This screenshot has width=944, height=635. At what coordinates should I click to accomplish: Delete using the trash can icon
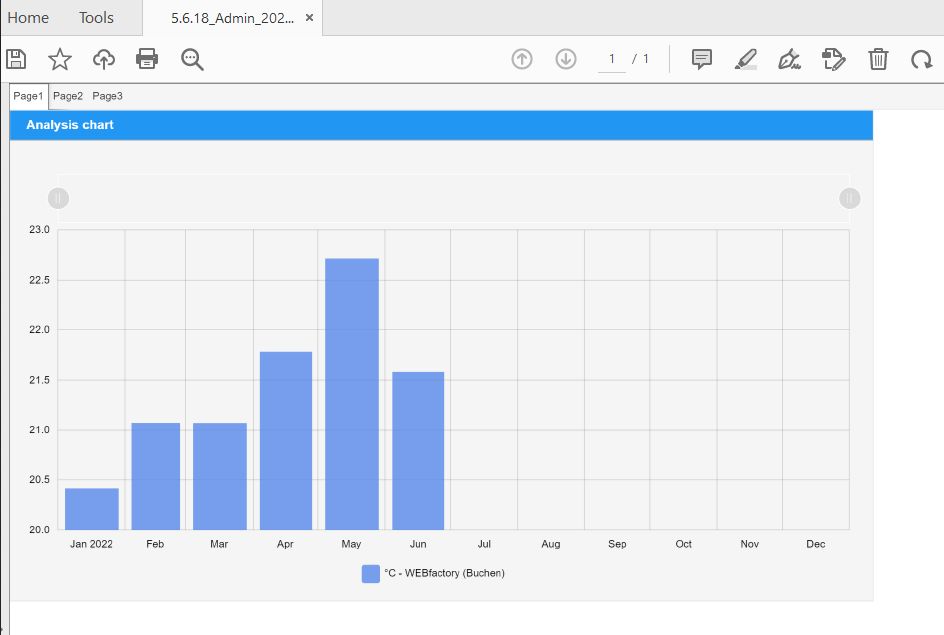click(x=878, y=59)
